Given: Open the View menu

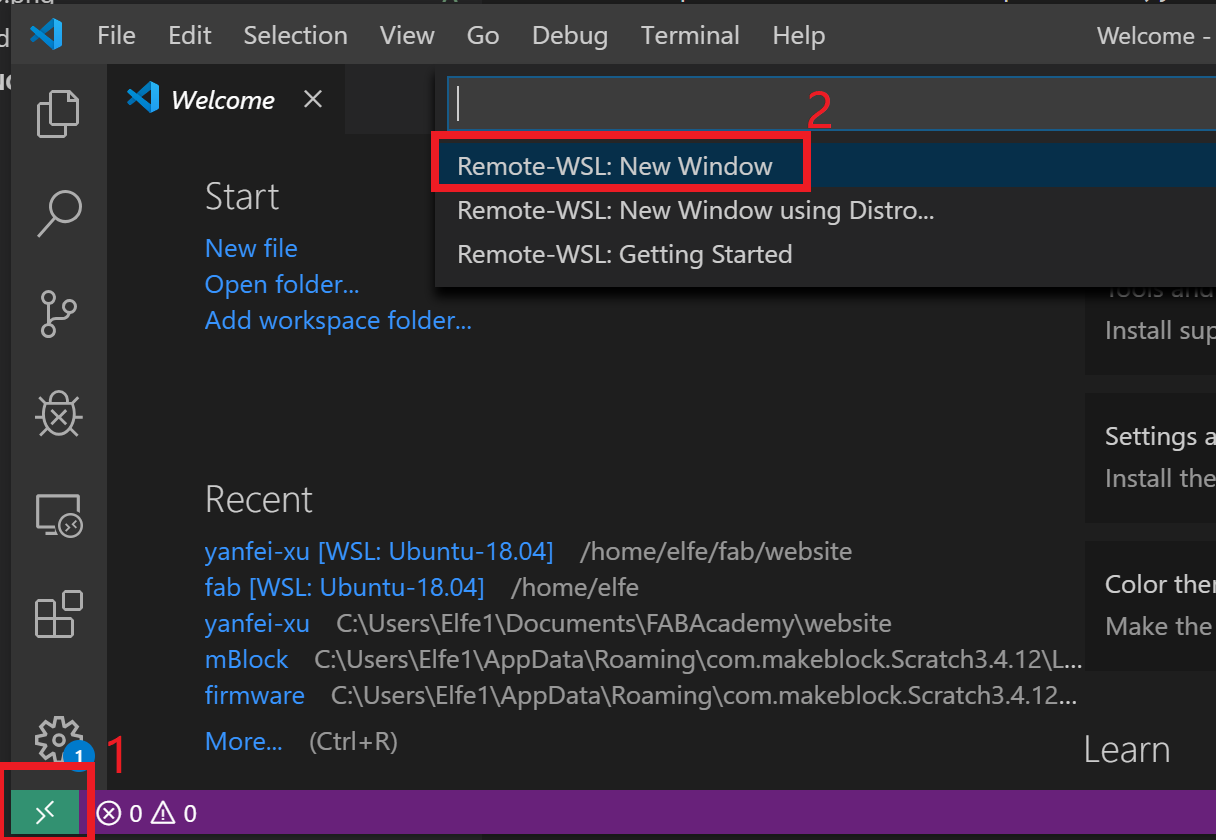Looking at the screenshot, I should click(x=407, y=36).
